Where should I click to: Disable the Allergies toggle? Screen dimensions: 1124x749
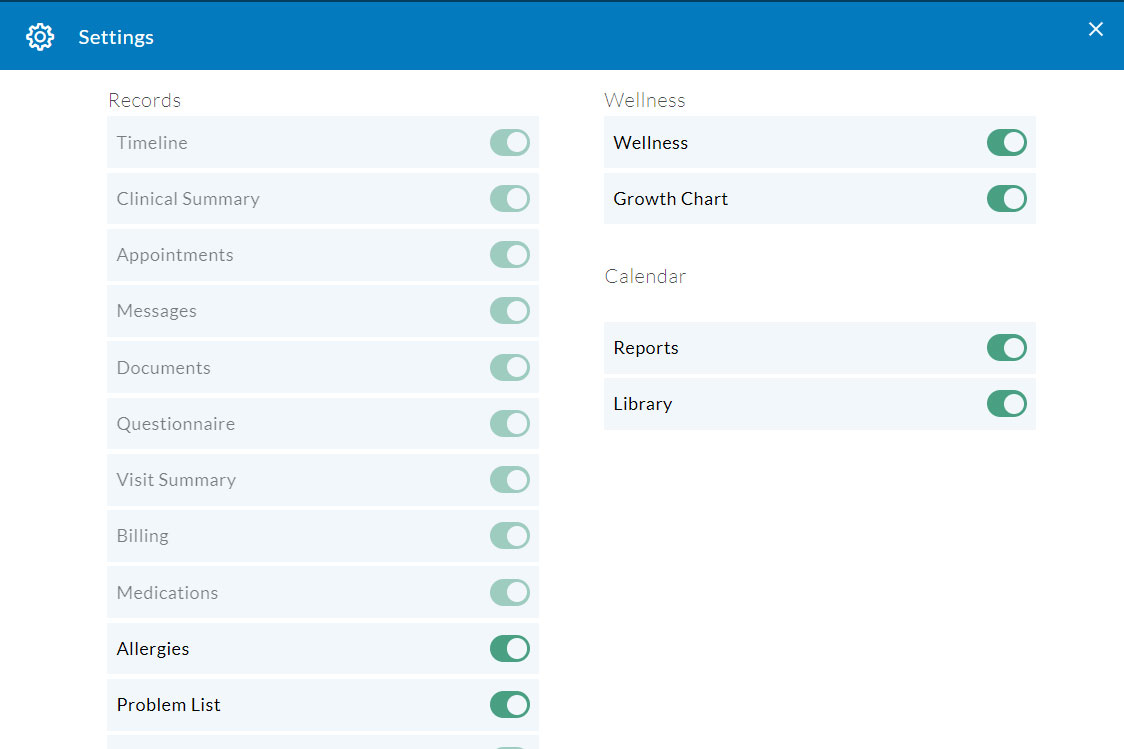click(509, 649)
